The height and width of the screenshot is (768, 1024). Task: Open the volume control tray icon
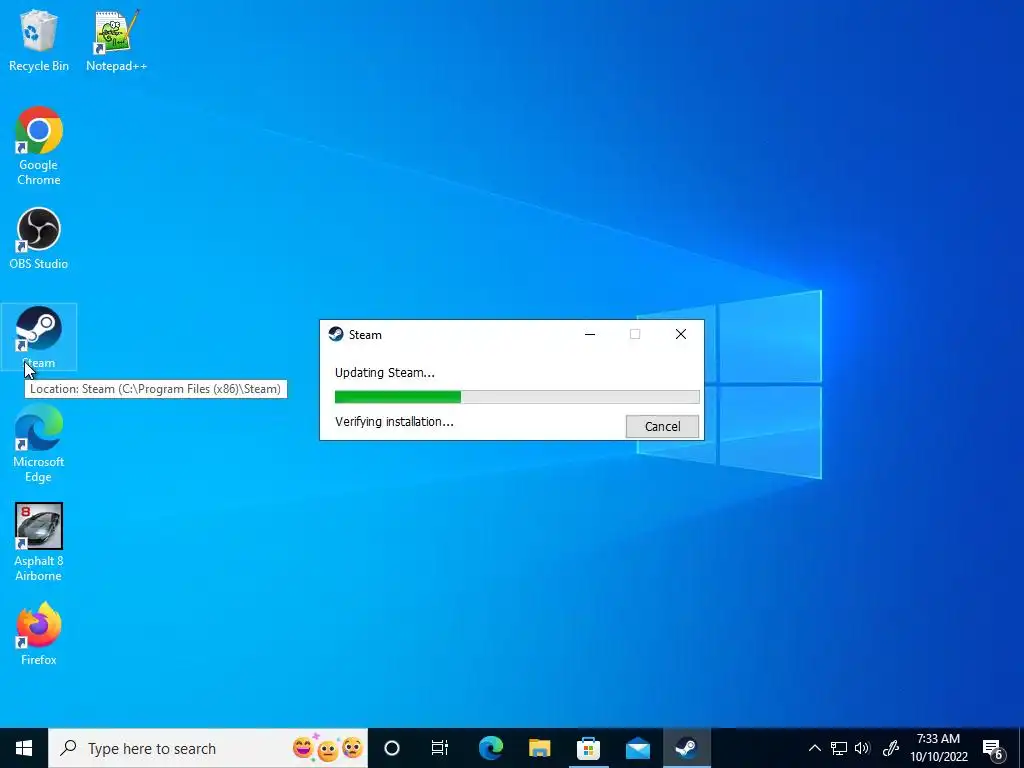pyautogui.click(x=862, y=748)
